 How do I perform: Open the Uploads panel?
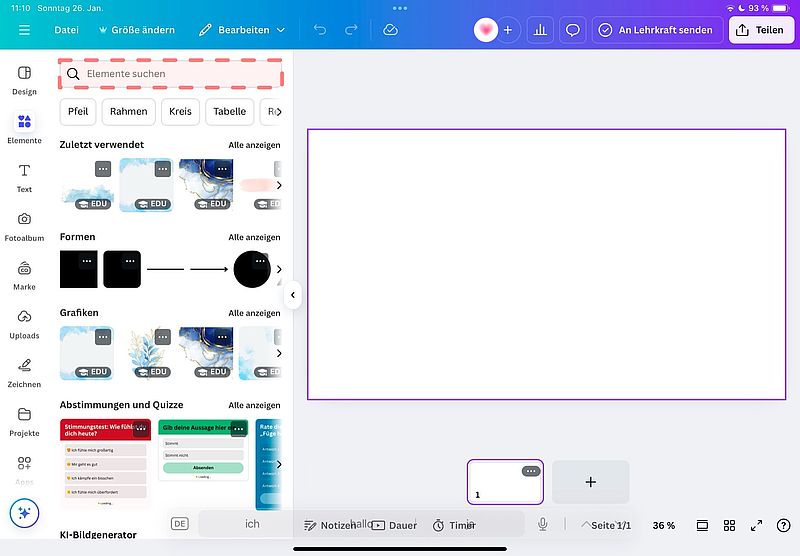(x=24, y=323)
